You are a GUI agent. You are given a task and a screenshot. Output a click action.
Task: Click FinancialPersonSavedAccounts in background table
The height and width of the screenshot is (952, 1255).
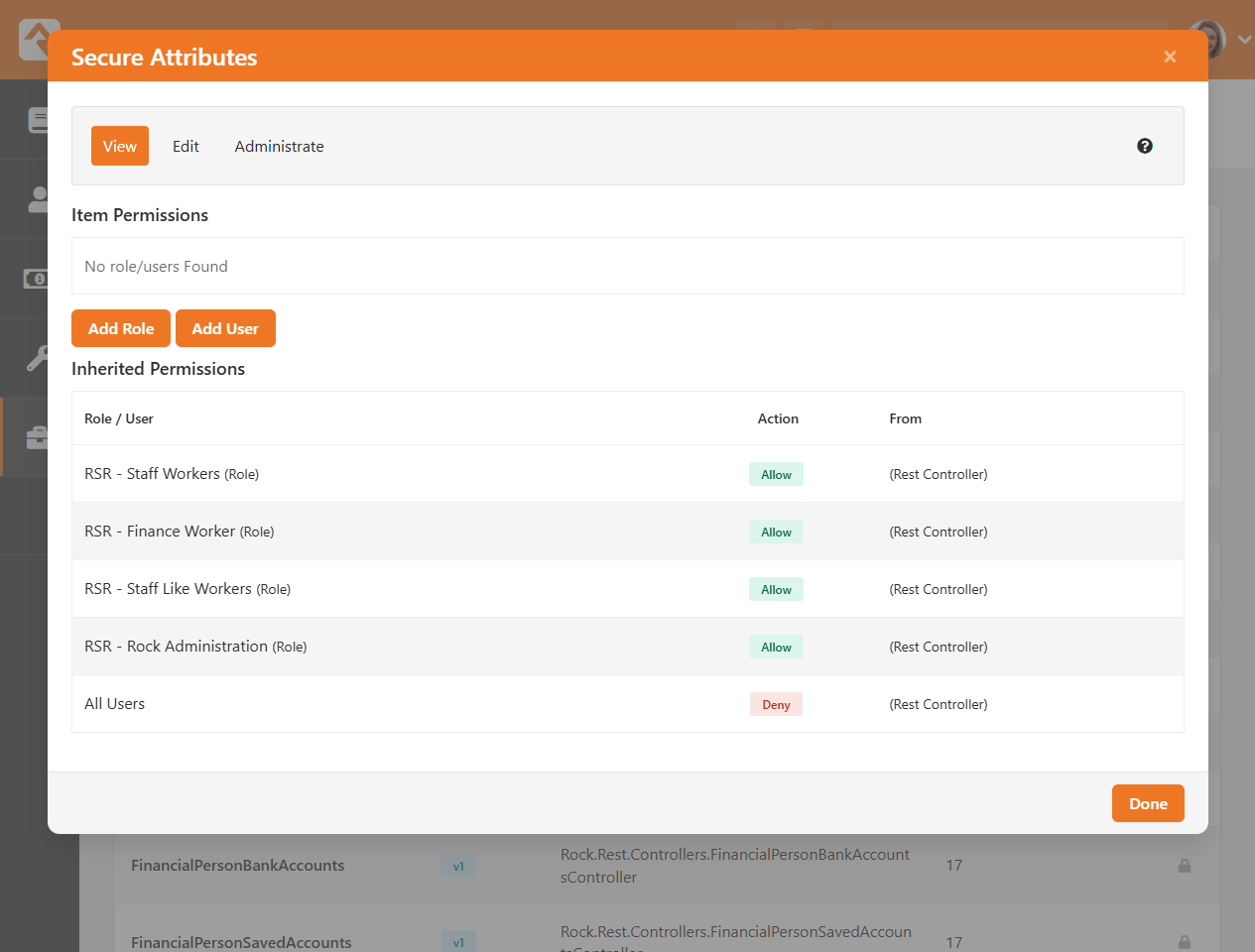[241, 942]
